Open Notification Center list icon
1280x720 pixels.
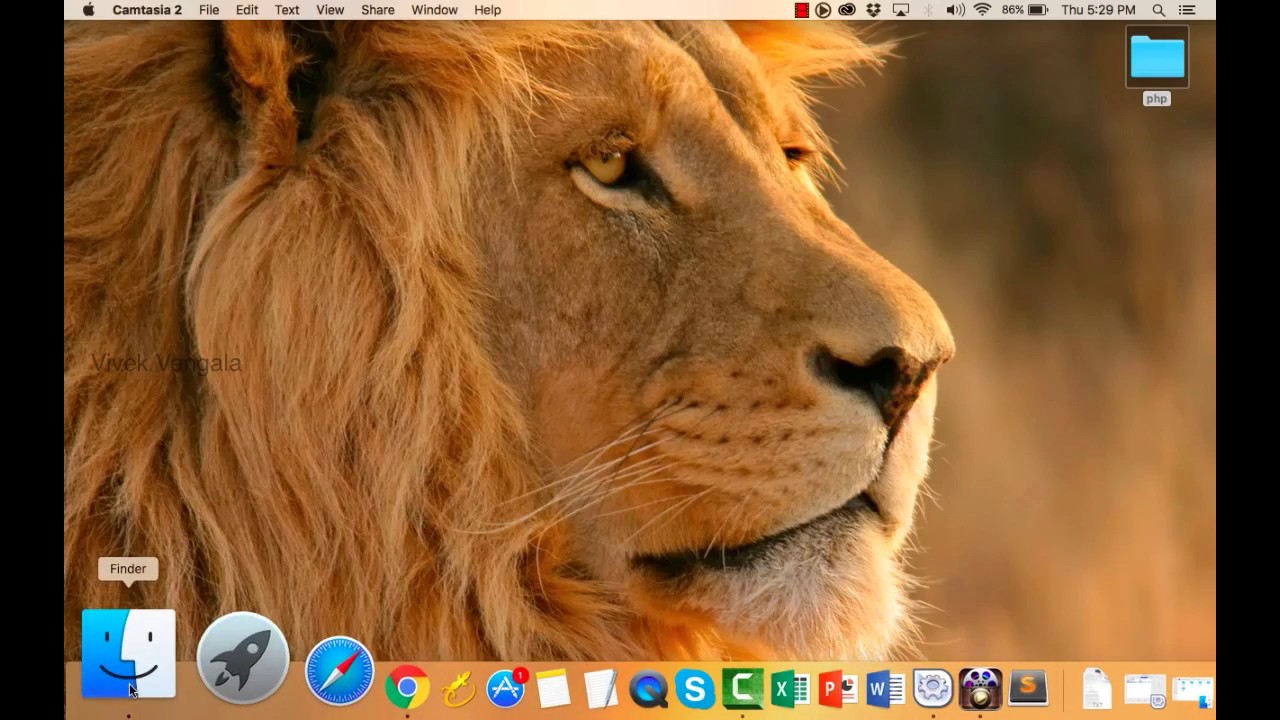coord(1187,10)
